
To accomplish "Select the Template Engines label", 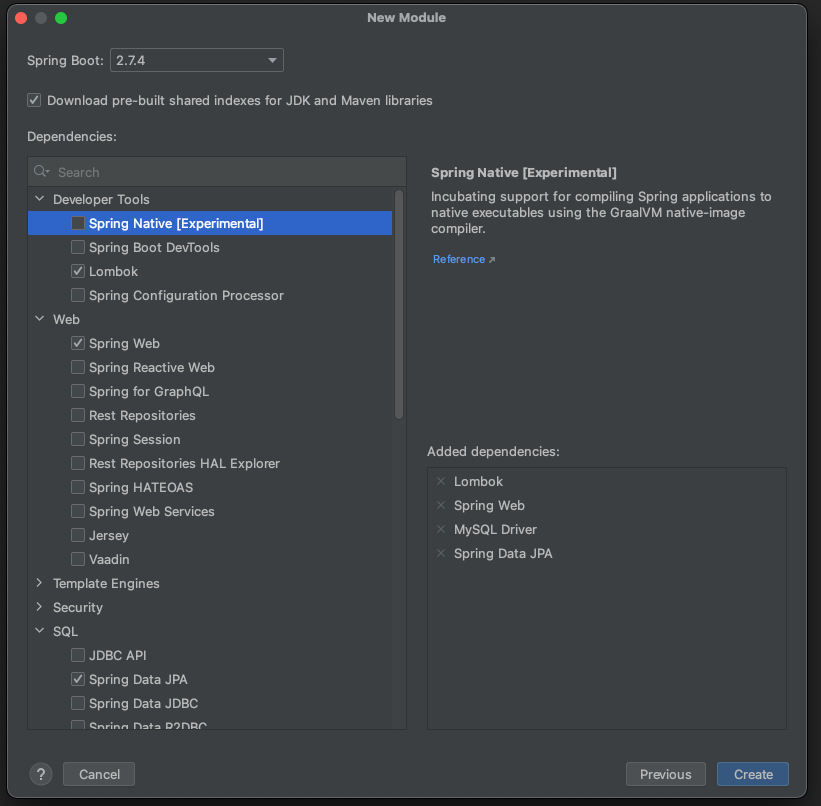I will (106, 583).
